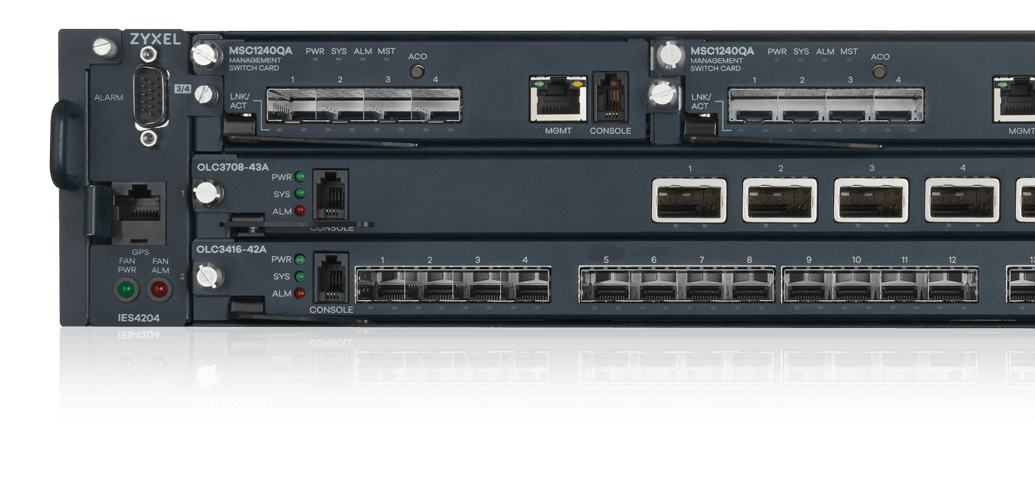Click the OLC3708-43A card label
1035x484 pixels.
click(231, 165)
